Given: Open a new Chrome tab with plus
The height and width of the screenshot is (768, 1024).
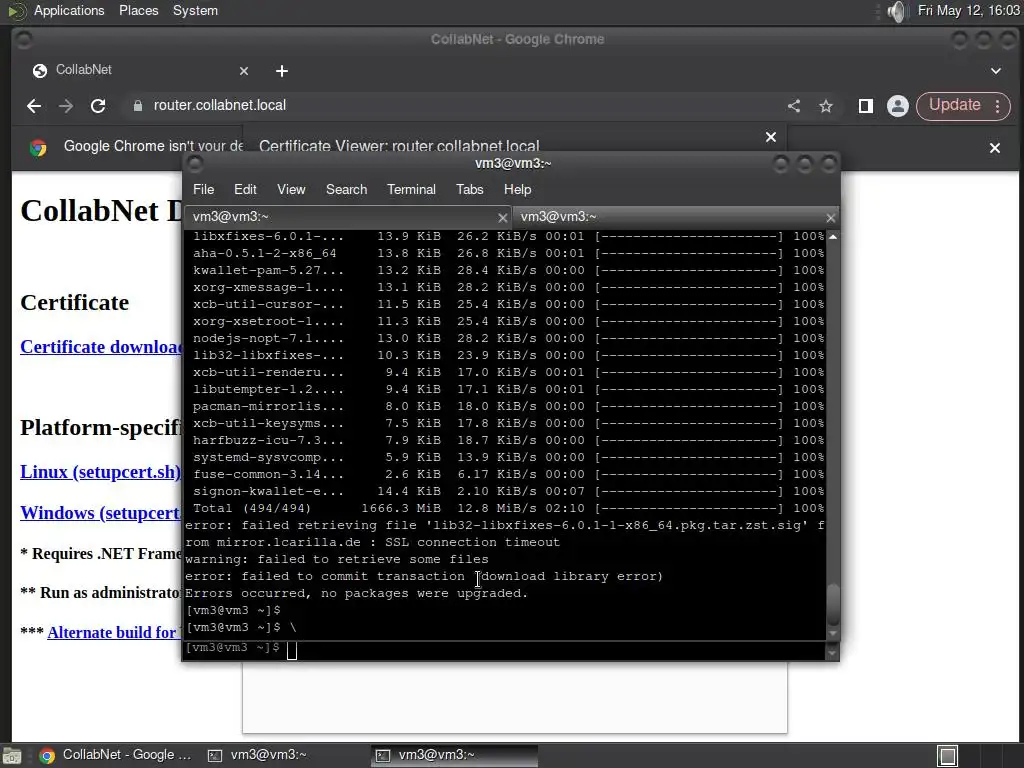Looking at the screenshot, I should pos(281,71).
